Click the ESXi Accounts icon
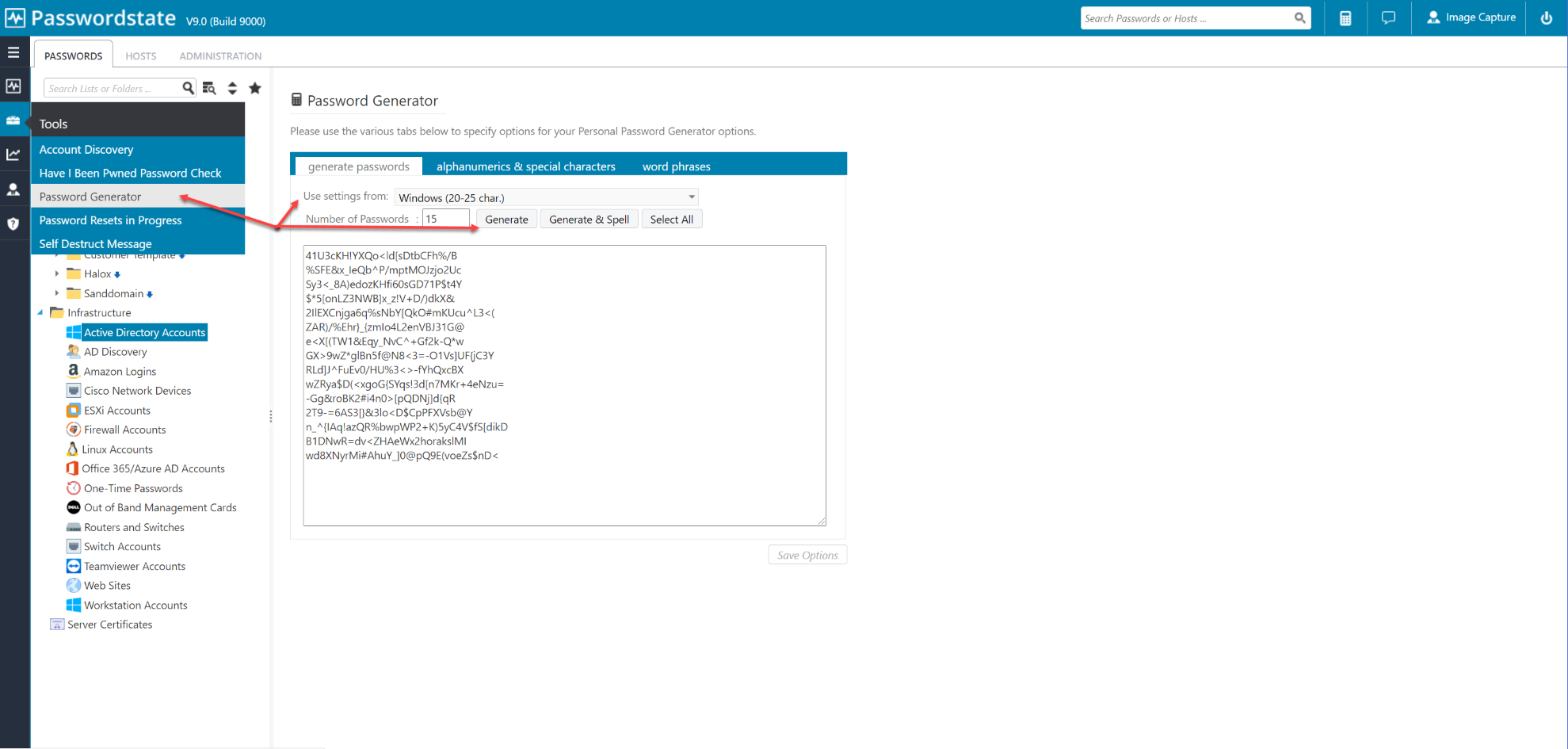The width and height of the screenshot is (1568, 749). tap(74, 411)
